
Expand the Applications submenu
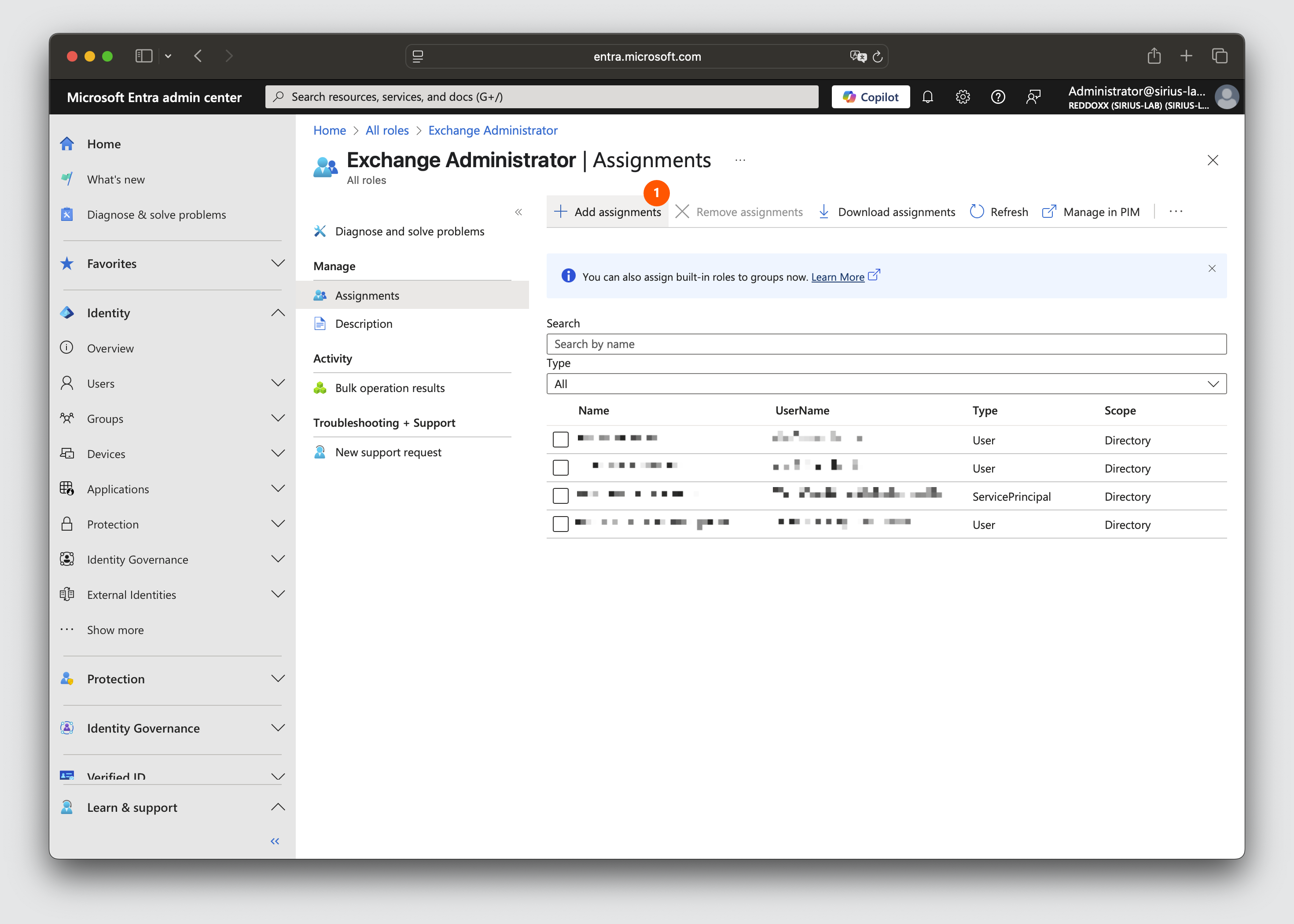pos(278,489)
